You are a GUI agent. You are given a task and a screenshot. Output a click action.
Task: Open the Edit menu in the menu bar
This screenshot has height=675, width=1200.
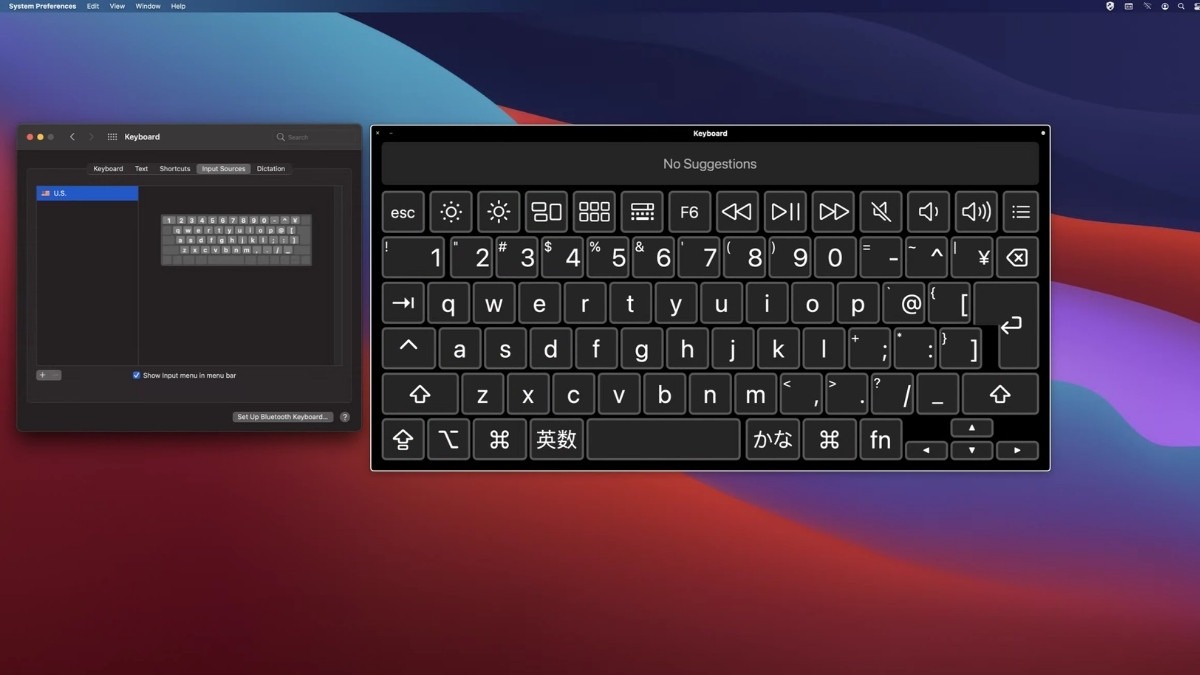93,6
